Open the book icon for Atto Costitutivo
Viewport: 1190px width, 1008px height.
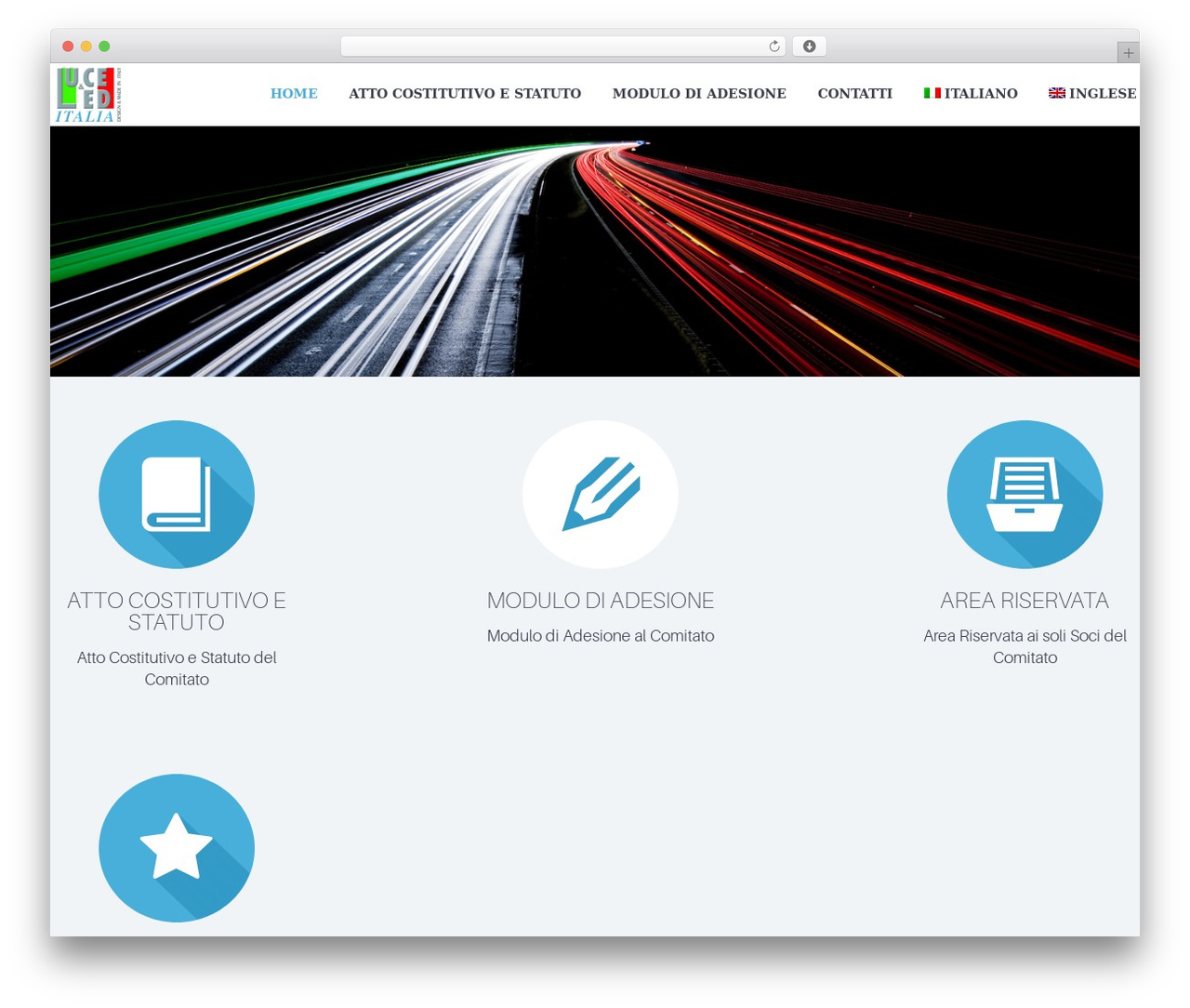click(177, 494)
